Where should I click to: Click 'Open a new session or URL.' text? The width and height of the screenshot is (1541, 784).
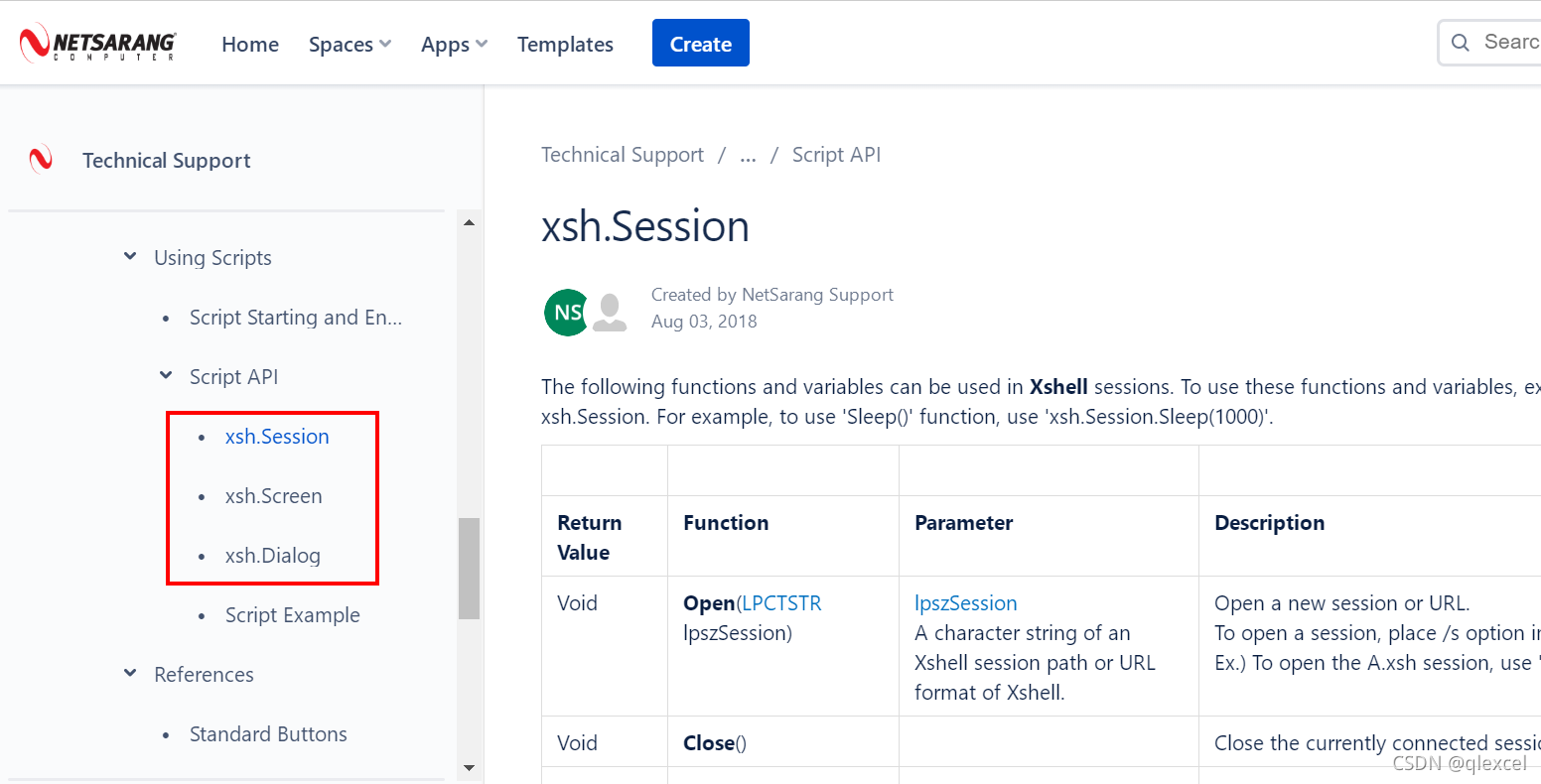(x=1341, y=603)
